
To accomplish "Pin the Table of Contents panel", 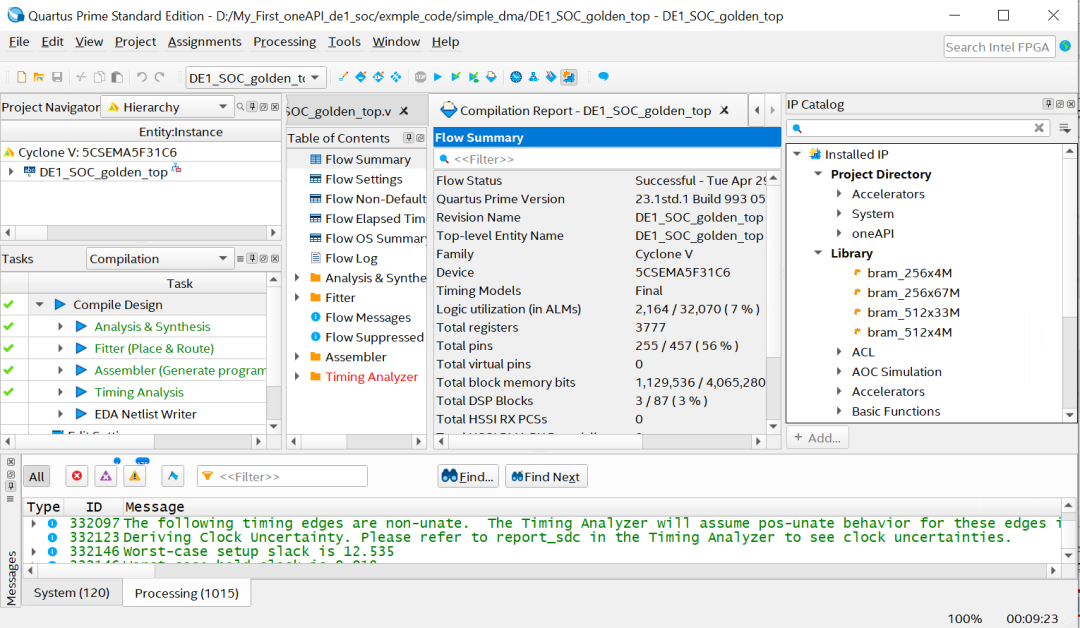I will tap(408, 138).
